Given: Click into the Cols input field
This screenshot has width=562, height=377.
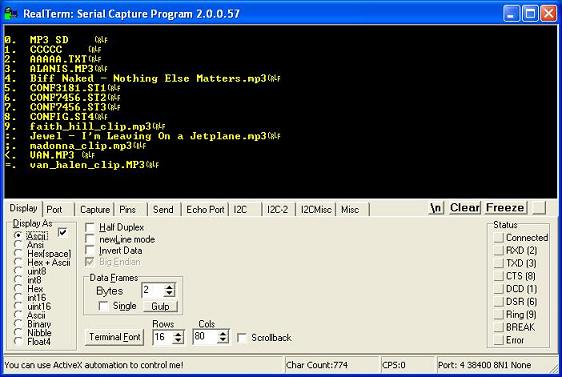Looking at the screenshot, I should (x=205, y=337).
